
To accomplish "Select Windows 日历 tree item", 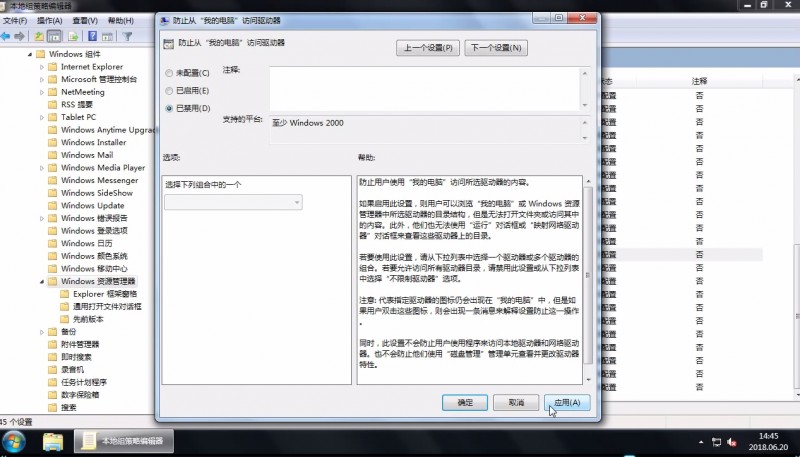I will pos(87,243).
